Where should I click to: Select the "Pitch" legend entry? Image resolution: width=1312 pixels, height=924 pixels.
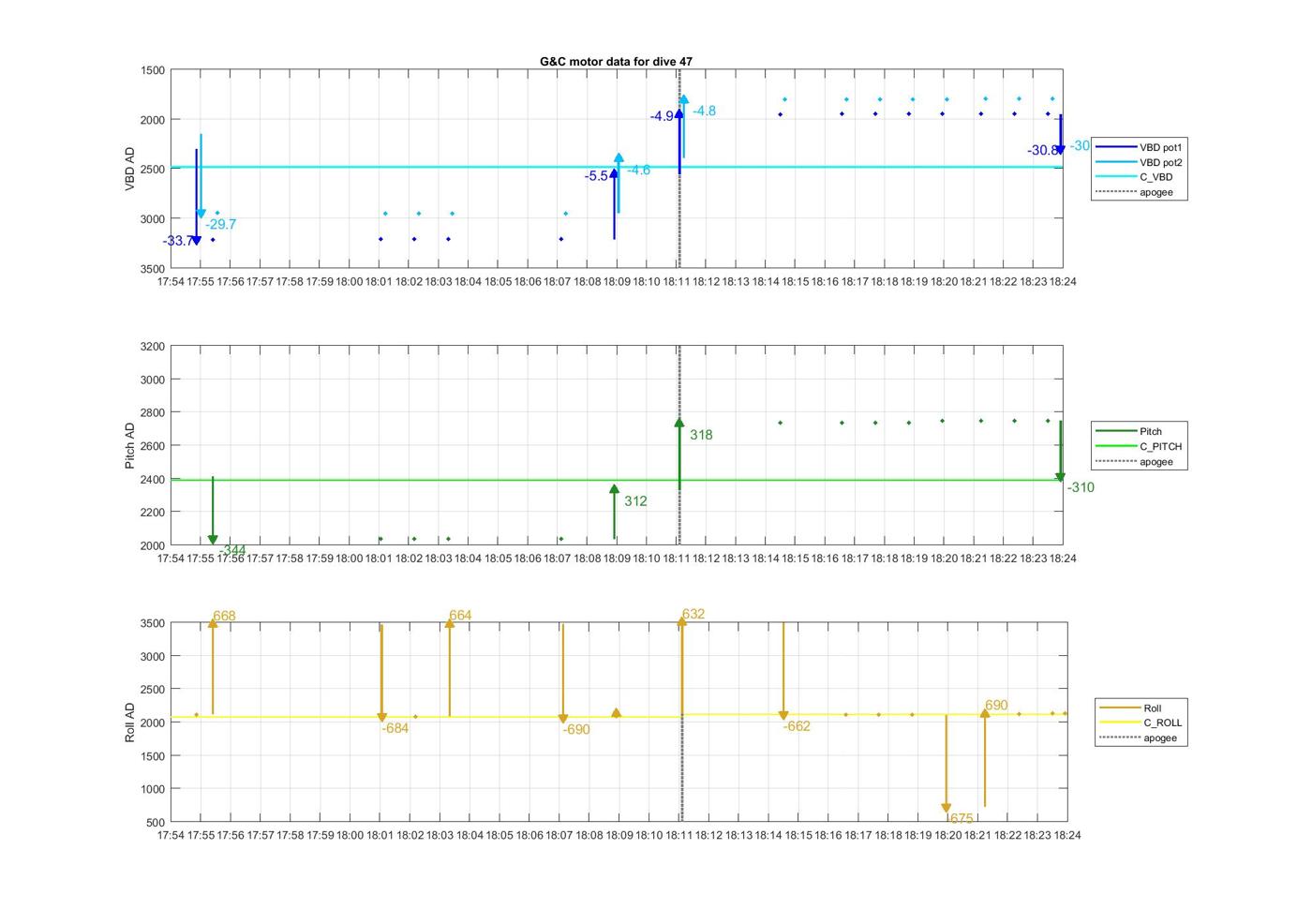point(1129,431)
